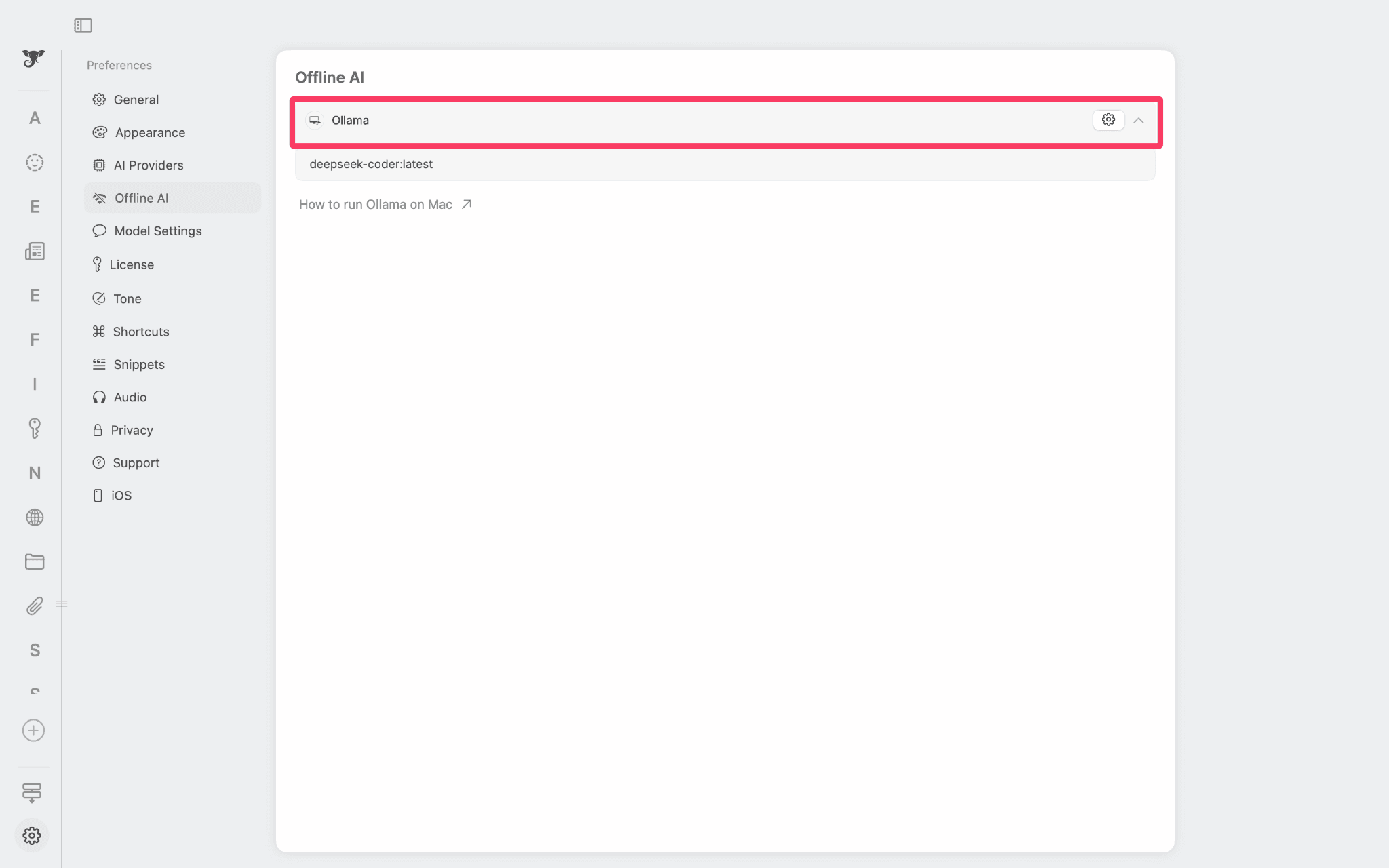Click the workflow icon above the settings gear

coord(33,792)
